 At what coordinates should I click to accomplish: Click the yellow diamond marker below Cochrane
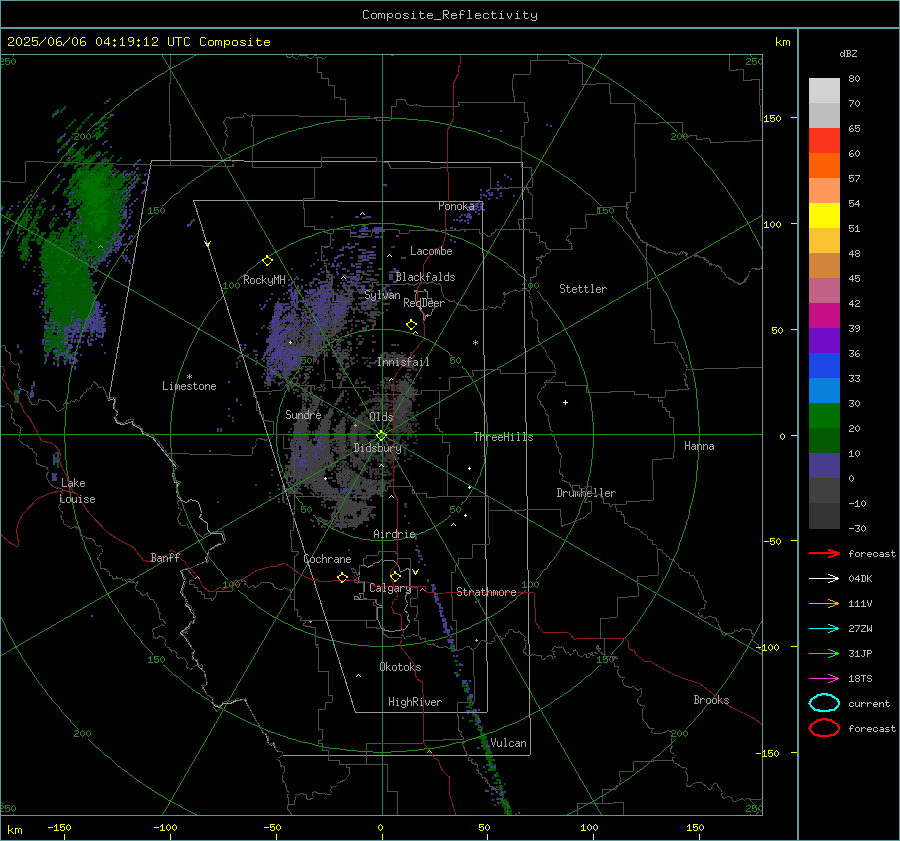tap(342, 578)
